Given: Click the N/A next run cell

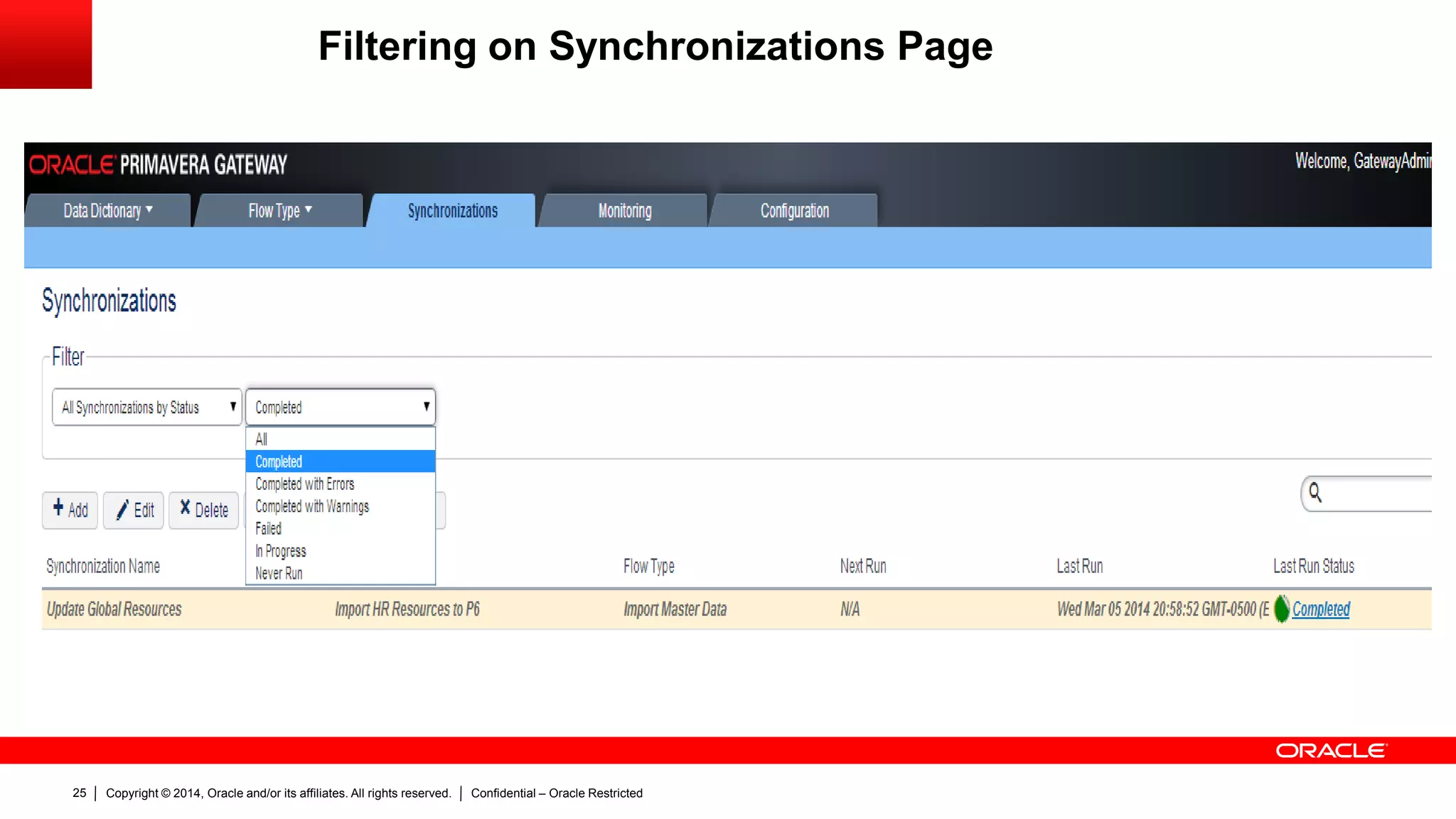Looking at the screenshot, I should [x=850, y=609].
